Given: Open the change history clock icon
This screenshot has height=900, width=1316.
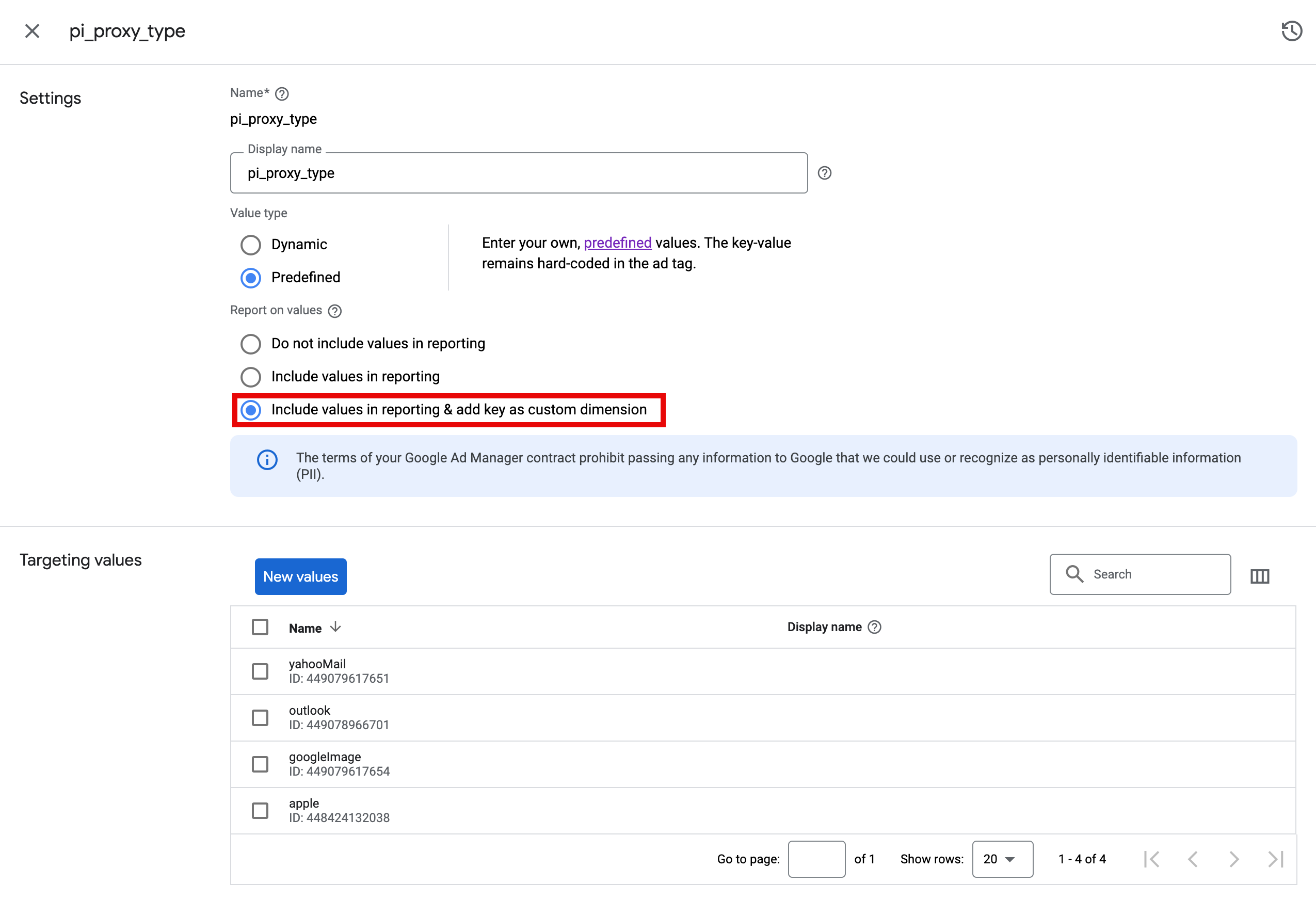Looking at the screenshot, I should (1292, 30).
